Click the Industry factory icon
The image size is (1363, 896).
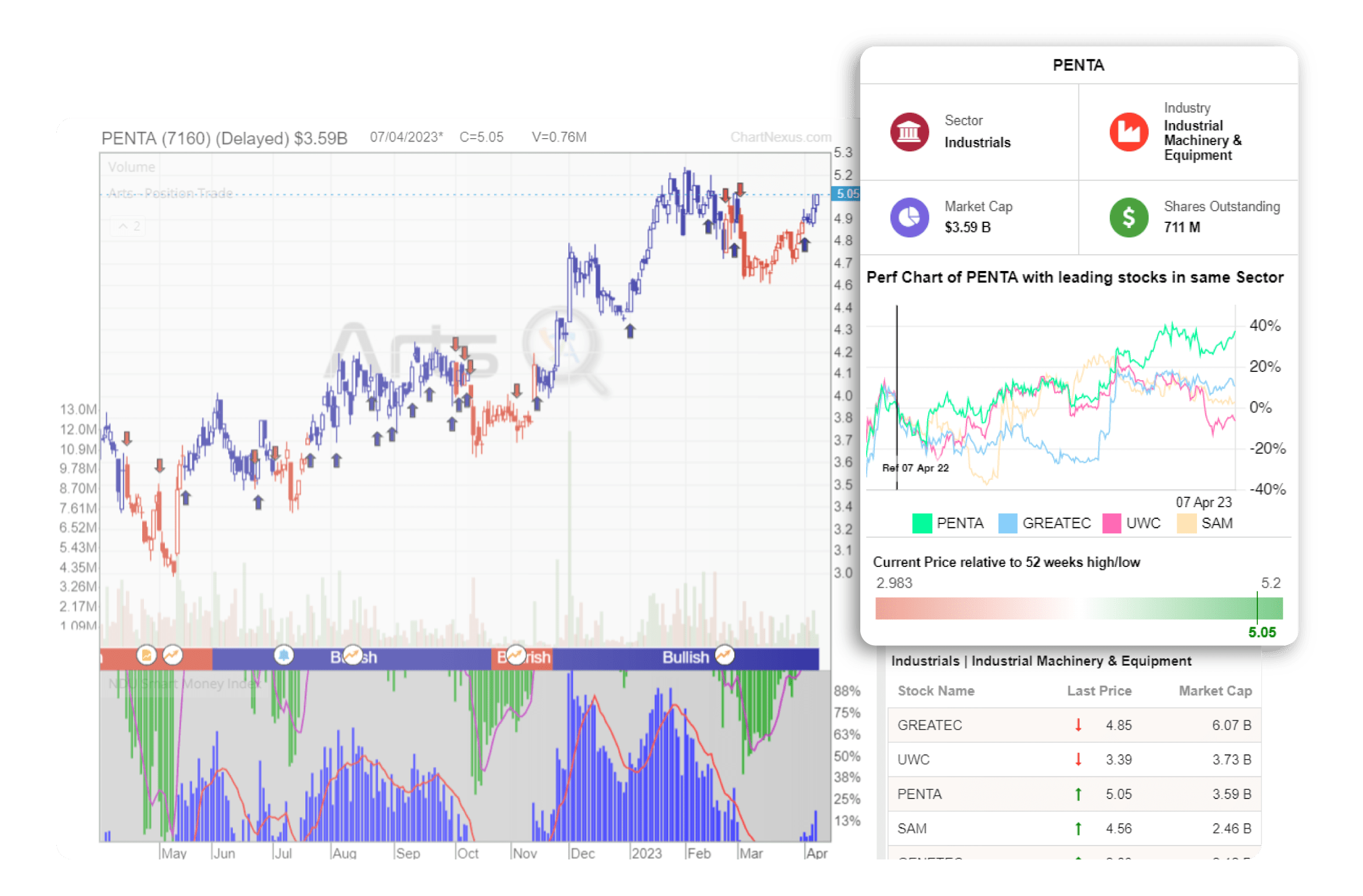point(1128,132)
